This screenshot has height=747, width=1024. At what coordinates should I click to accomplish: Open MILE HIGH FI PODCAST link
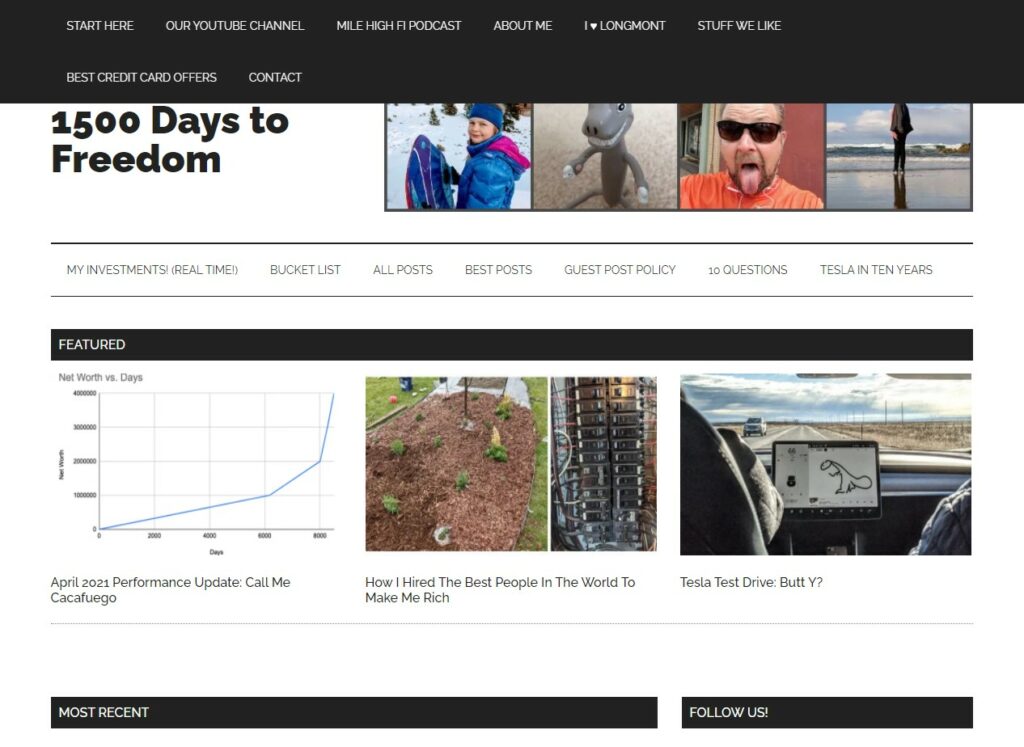398,25
